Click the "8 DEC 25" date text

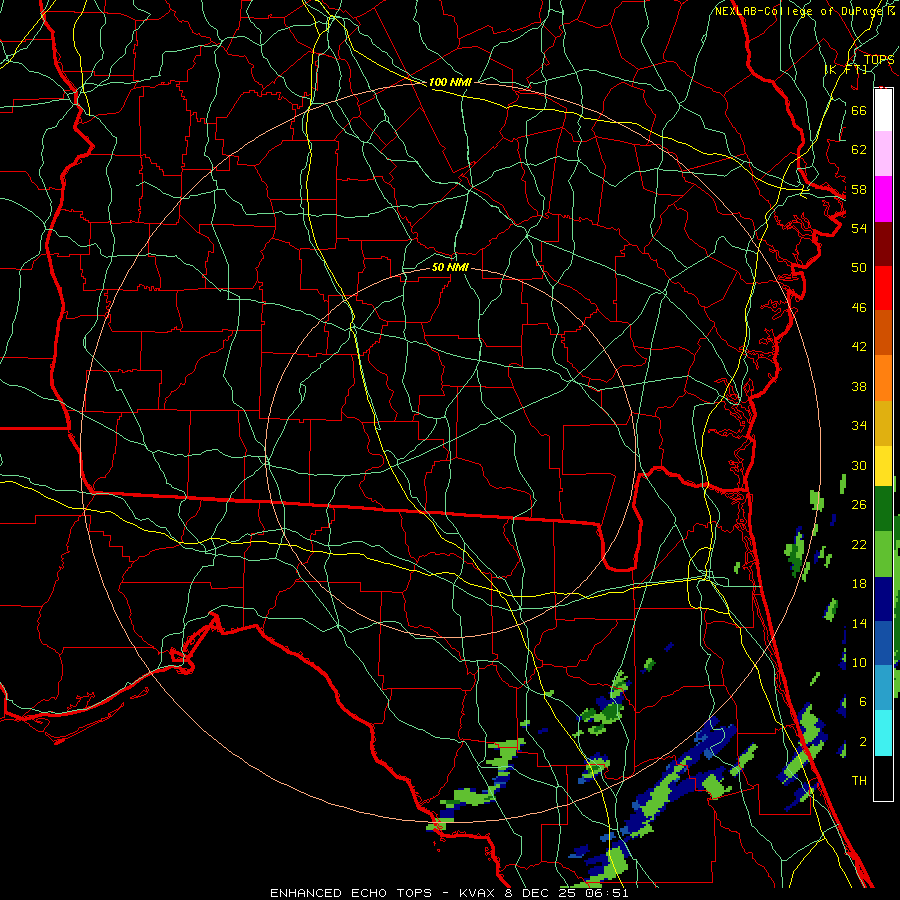[542, 893]
